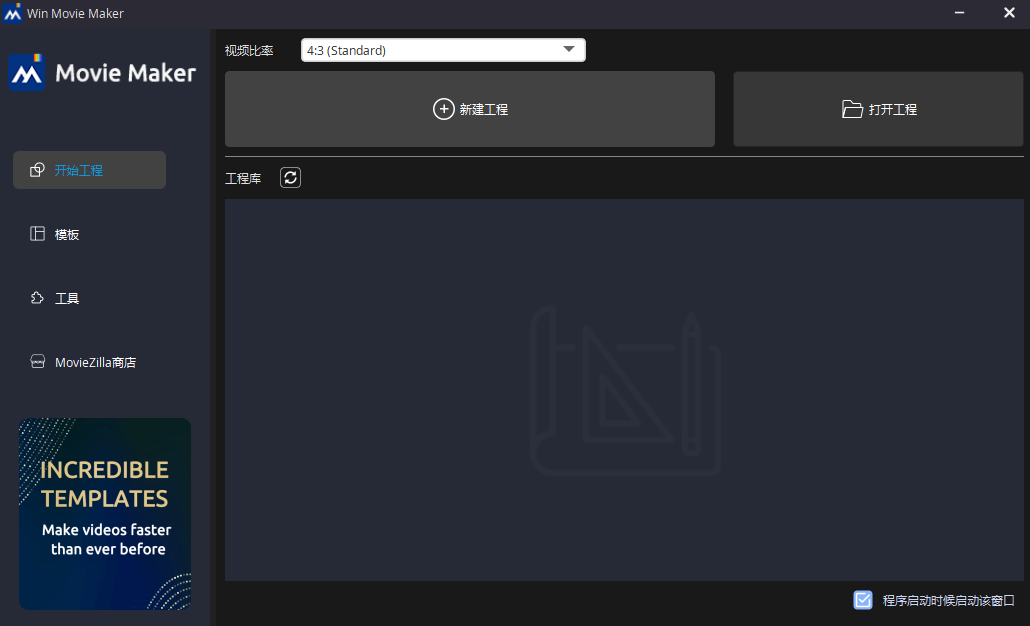
Task: Close the Win Movie Maker window
Action: point(1009,13)
